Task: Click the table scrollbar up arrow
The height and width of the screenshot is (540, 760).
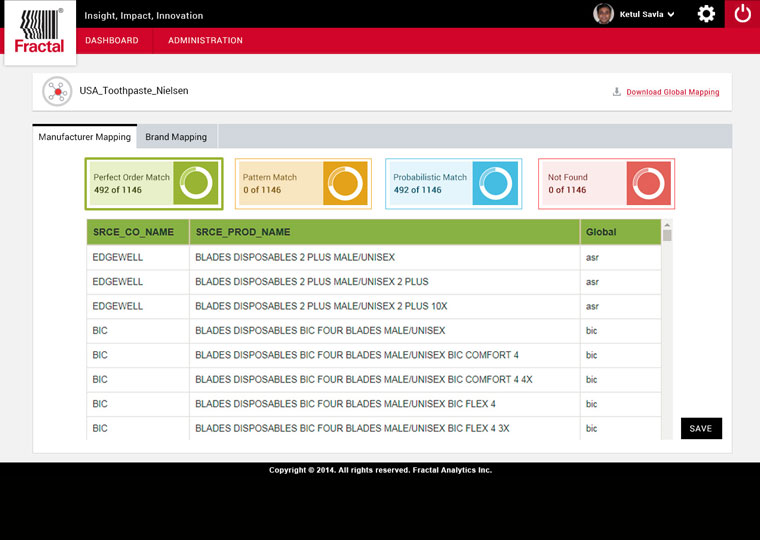Action: [x=667, y=224]
